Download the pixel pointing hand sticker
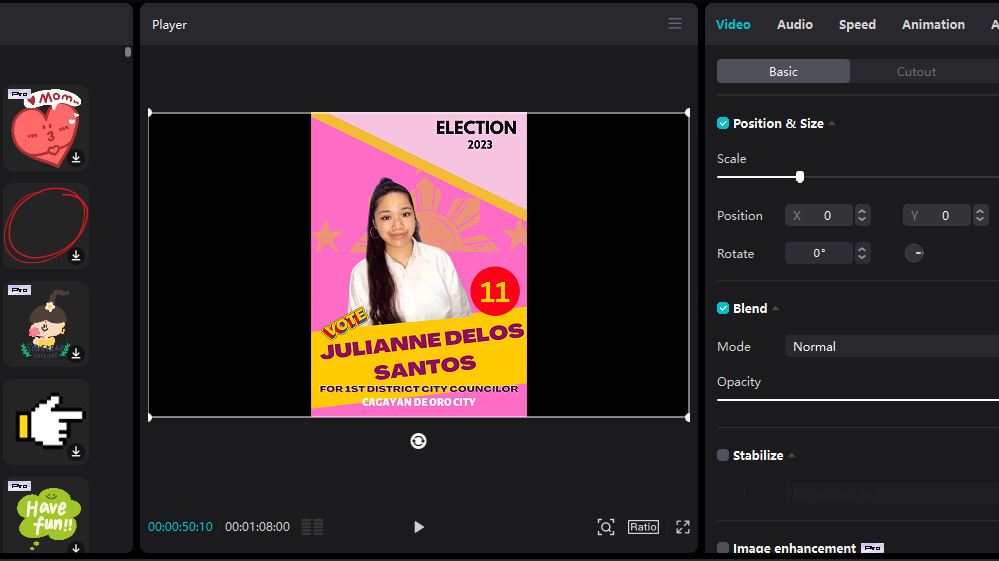 (x=76, y=451)
